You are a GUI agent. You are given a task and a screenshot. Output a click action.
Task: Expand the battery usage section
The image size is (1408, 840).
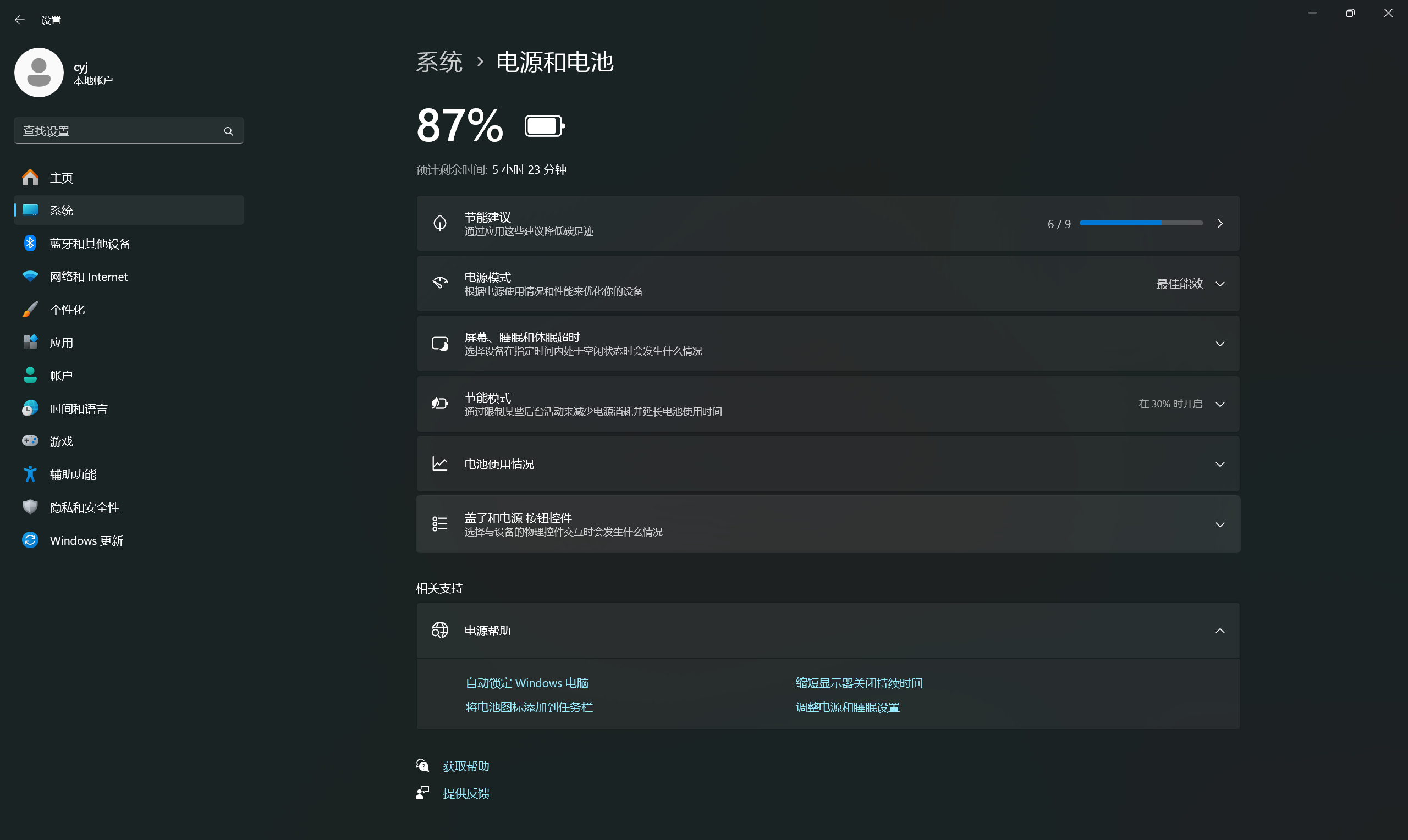pos(1219,463)
